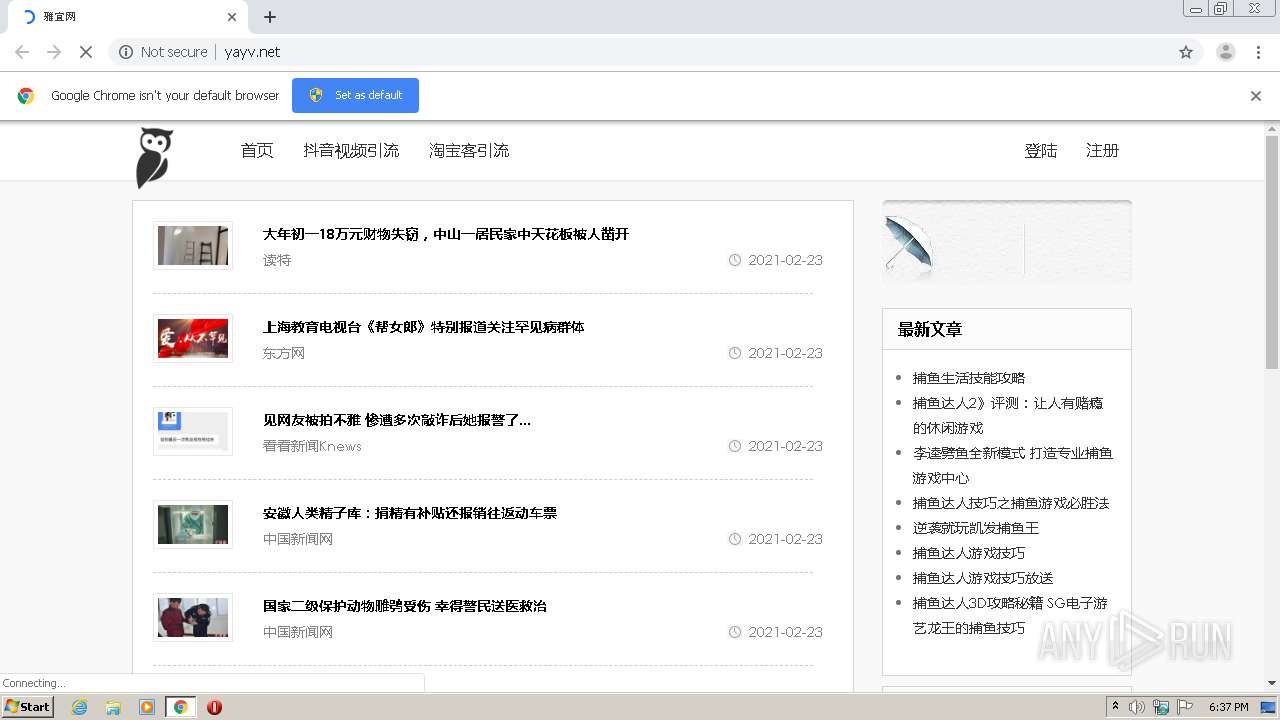Open sidebar link 捕鱼生活技能攻略

coord(969,378)
